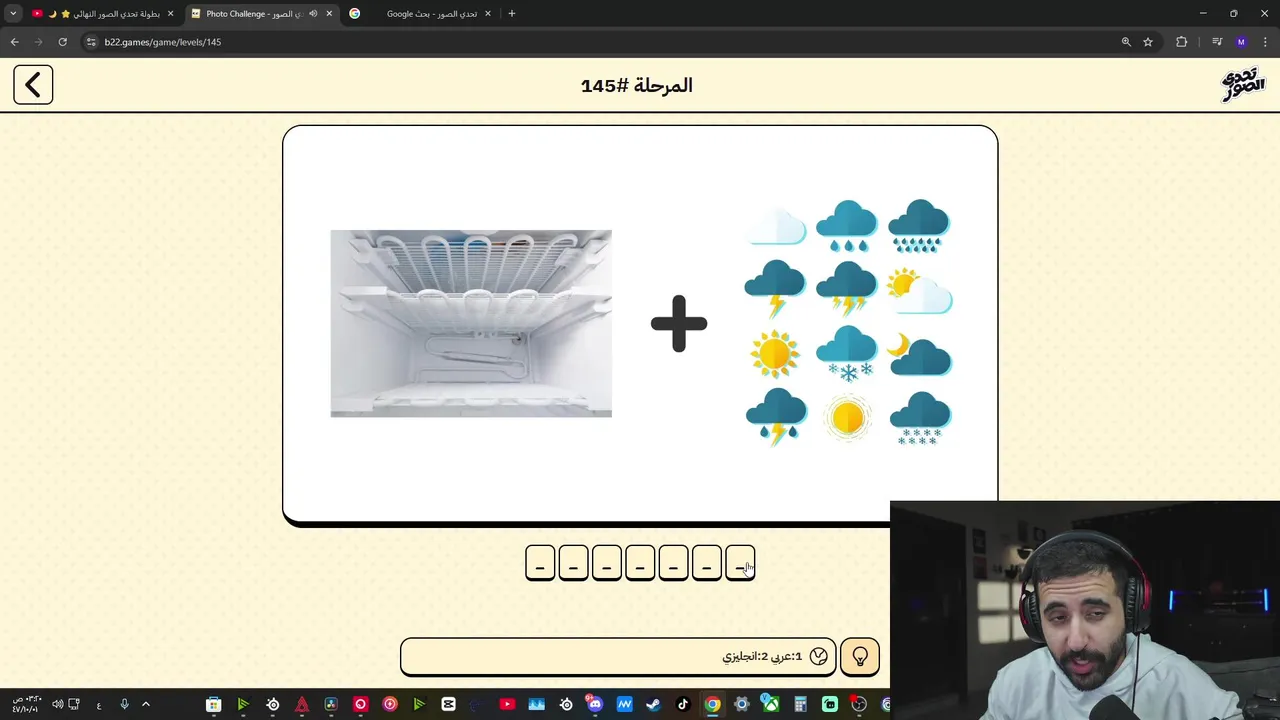1280x720 pixels.
Task: Go back using the page's left chevron button
Action: 33,85
